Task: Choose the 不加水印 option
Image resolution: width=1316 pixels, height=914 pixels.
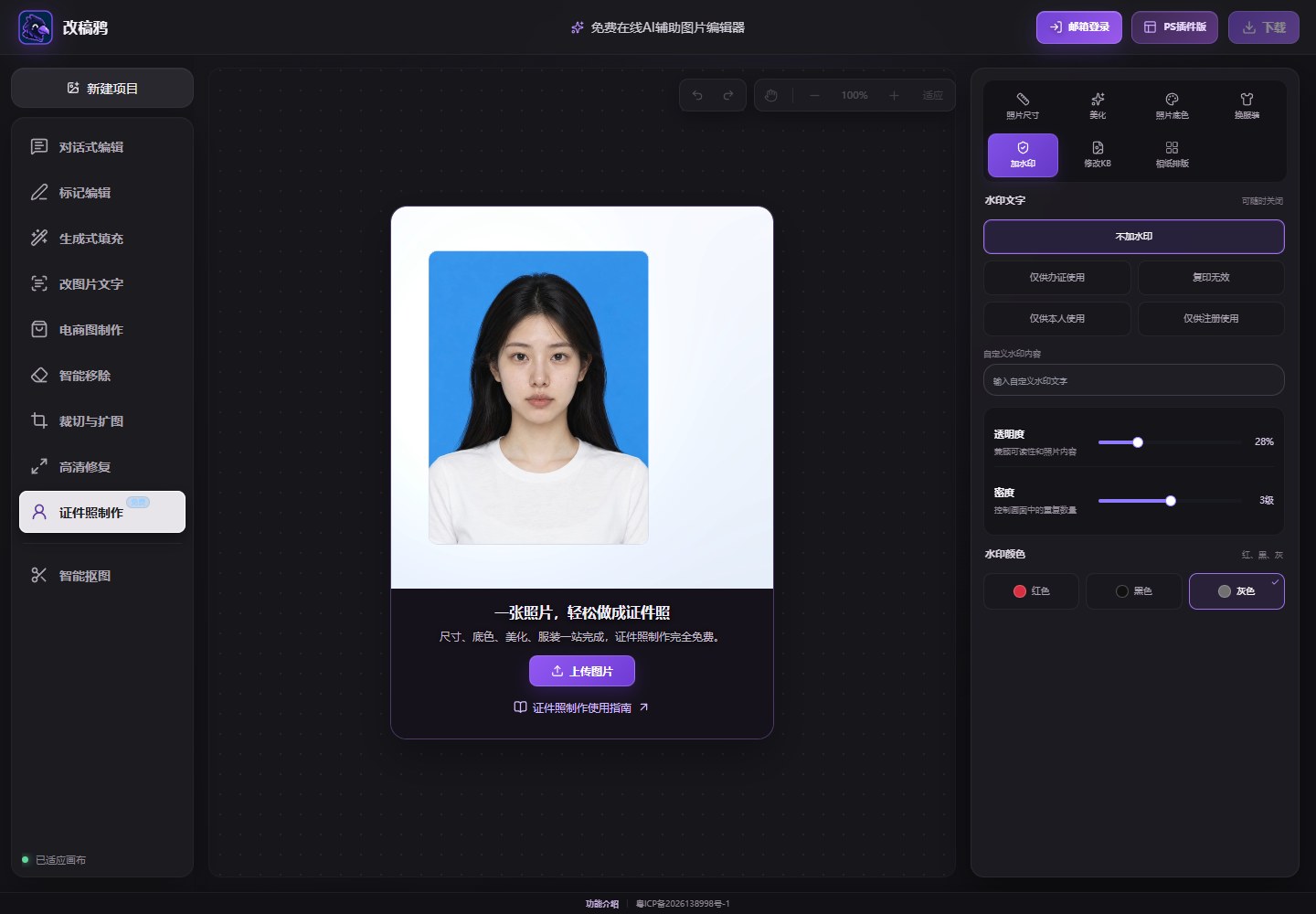Action: coord(1134,237)
